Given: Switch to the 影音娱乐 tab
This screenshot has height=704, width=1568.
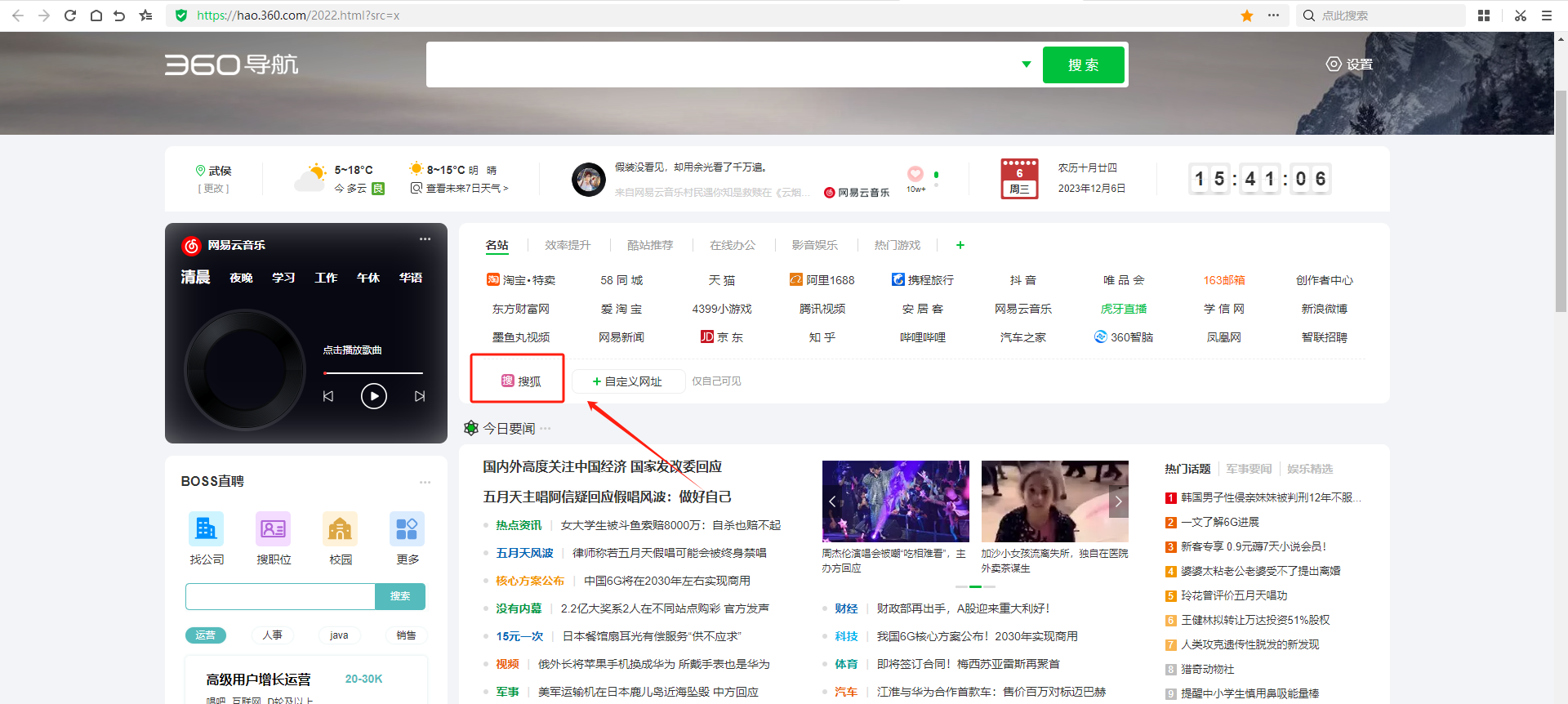Looking at the screenshot, I should point(815,245).
